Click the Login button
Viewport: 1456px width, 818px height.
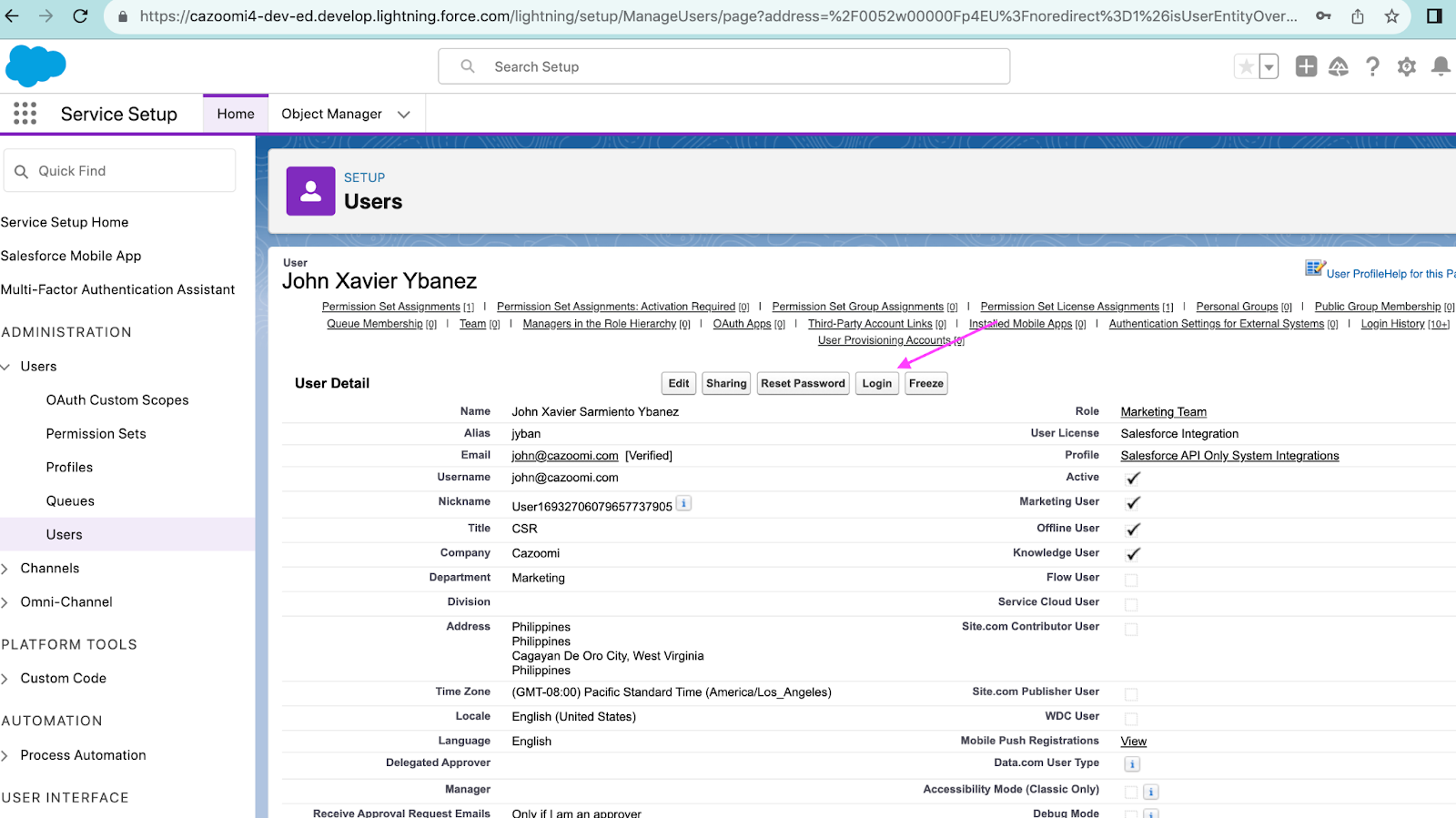coord(877,383)
